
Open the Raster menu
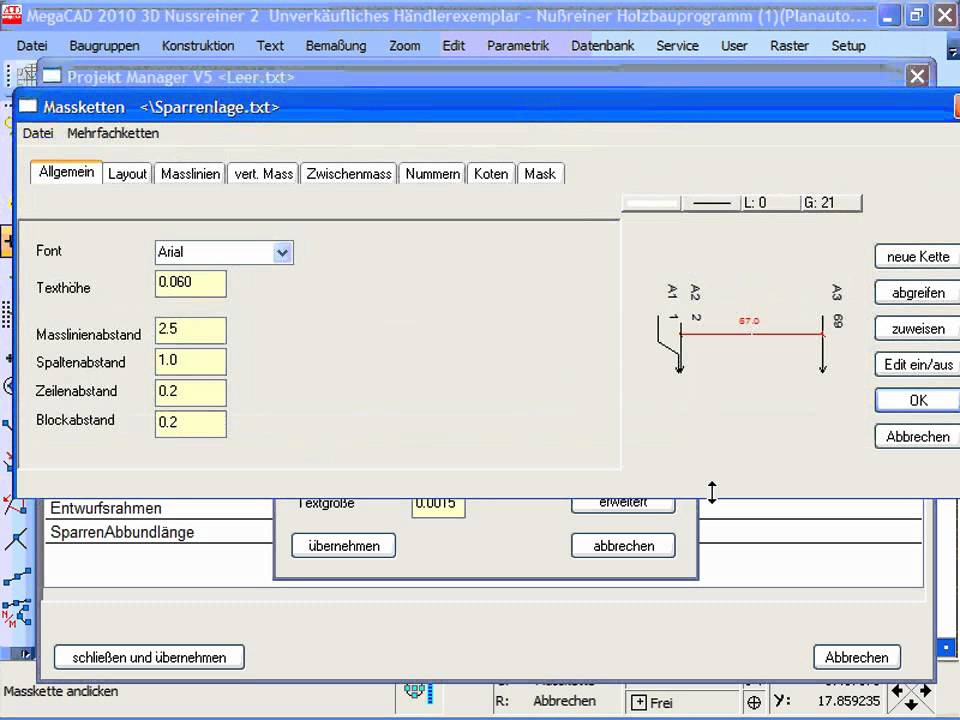click(x=789, y=45)
